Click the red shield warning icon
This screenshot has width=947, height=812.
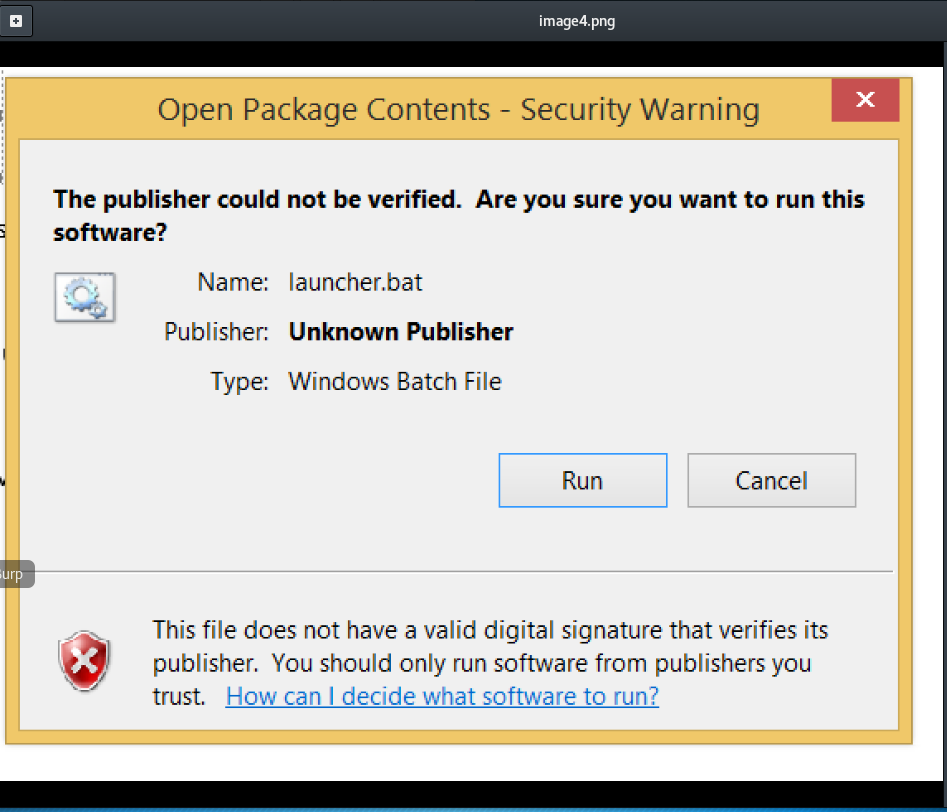84,662
